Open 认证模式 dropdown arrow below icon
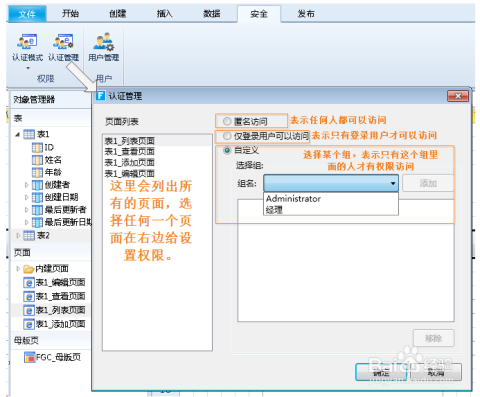The height and width of the screenshot is (397, 480). (x=28, y=68)
